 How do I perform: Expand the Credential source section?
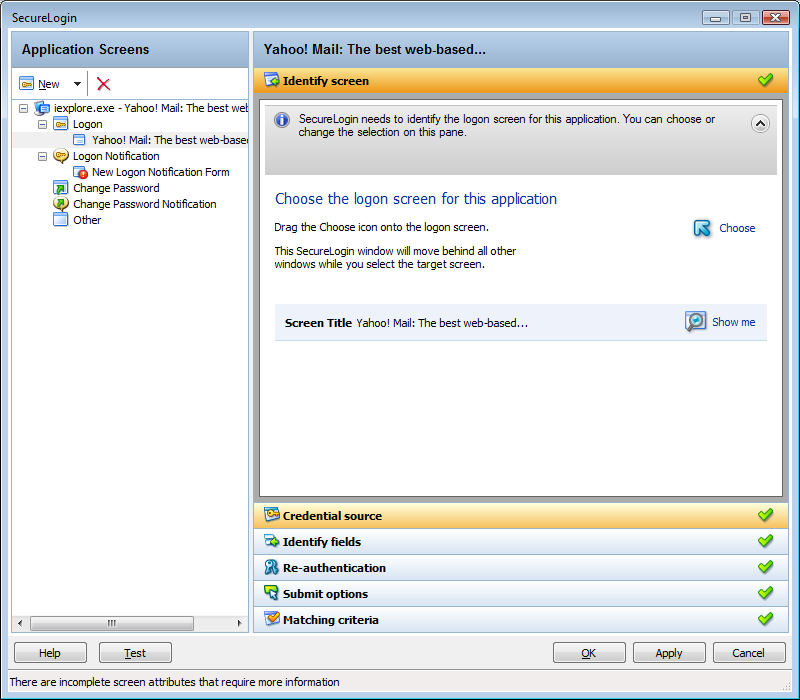point(332,516)
